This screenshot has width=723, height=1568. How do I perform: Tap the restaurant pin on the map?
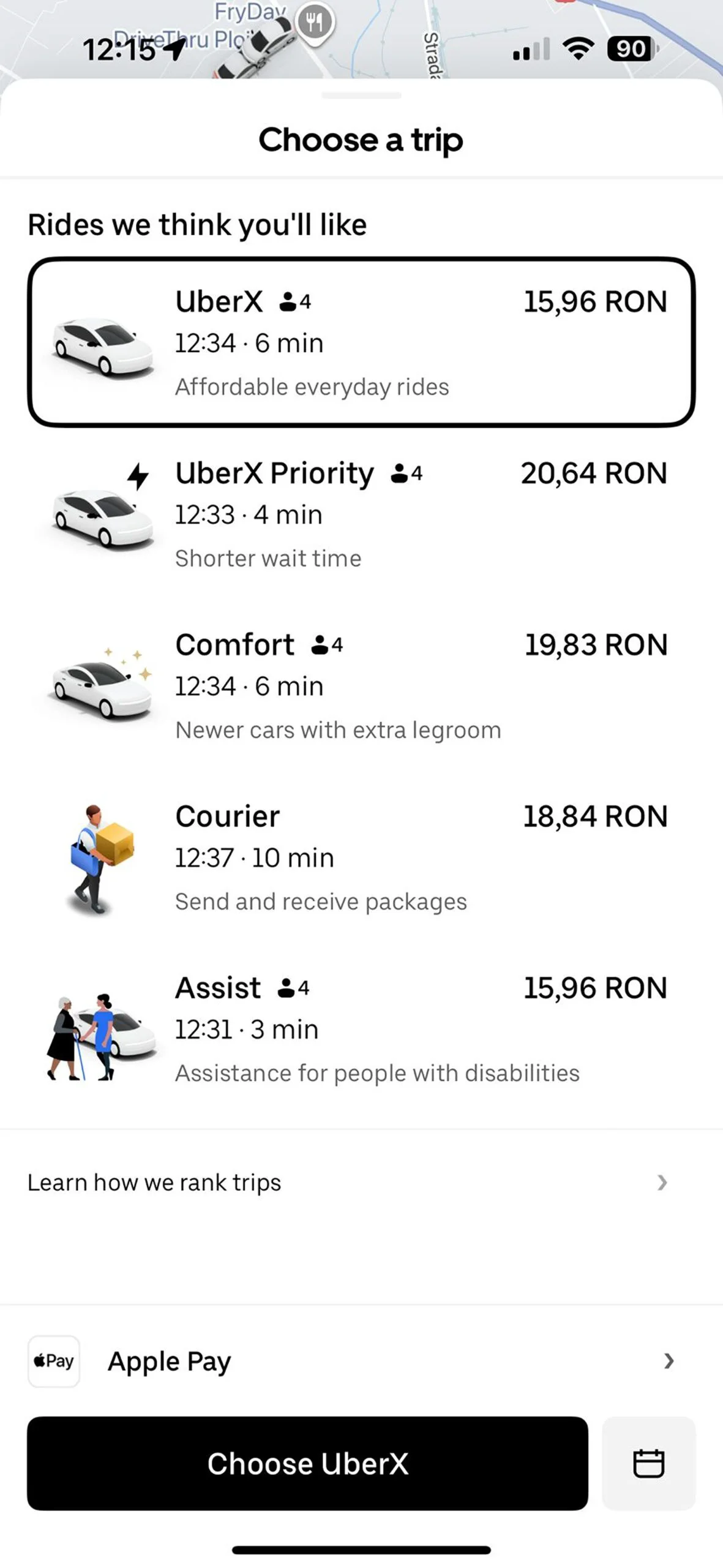tap(315, 23)
